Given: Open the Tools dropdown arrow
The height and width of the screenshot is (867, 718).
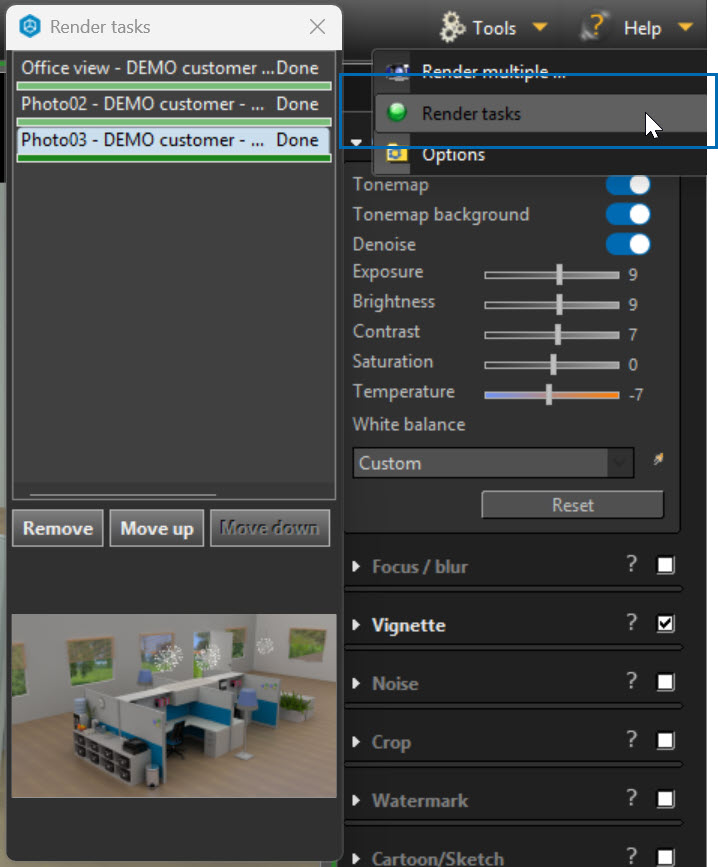Looking at the screenshot, I should [539, 27].
